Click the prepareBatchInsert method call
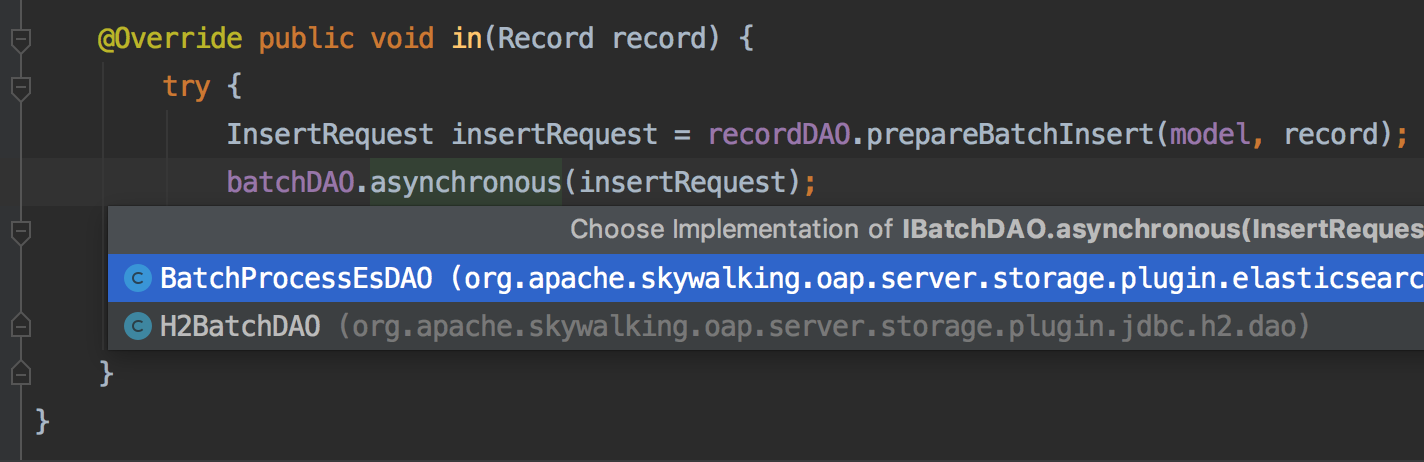This screenshot has height=462, width=1424. pyautogui.click(x=1004, y=135)
